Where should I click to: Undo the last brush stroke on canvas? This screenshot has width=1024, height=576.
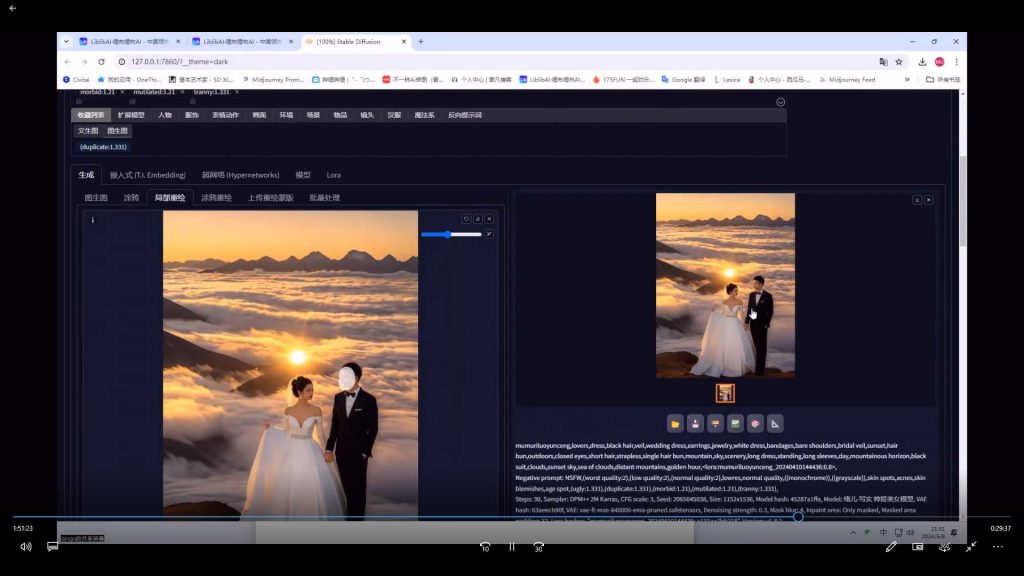coord(466,219)
